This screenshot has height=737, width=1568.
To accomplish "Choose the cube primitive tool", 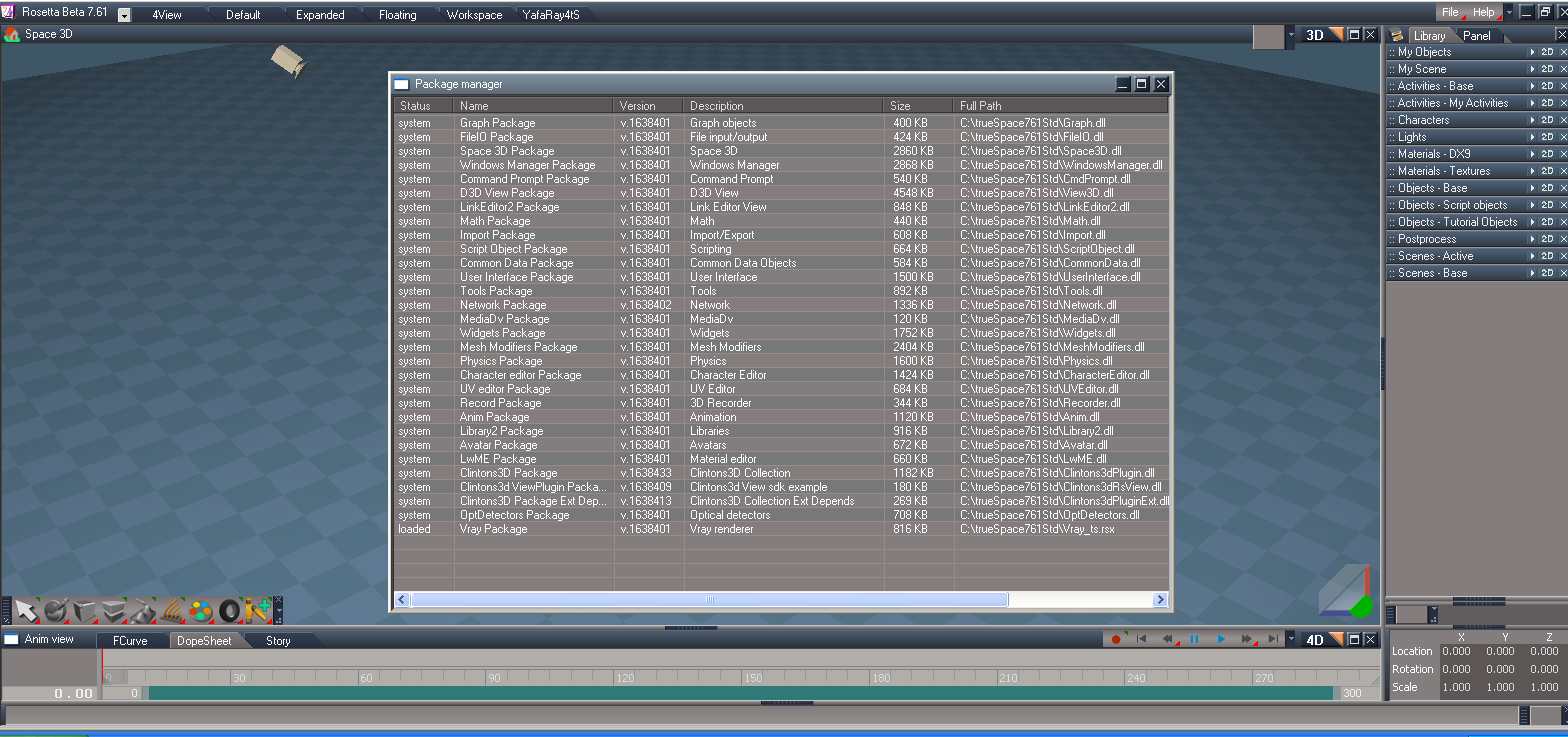I will tap(85, 610).
